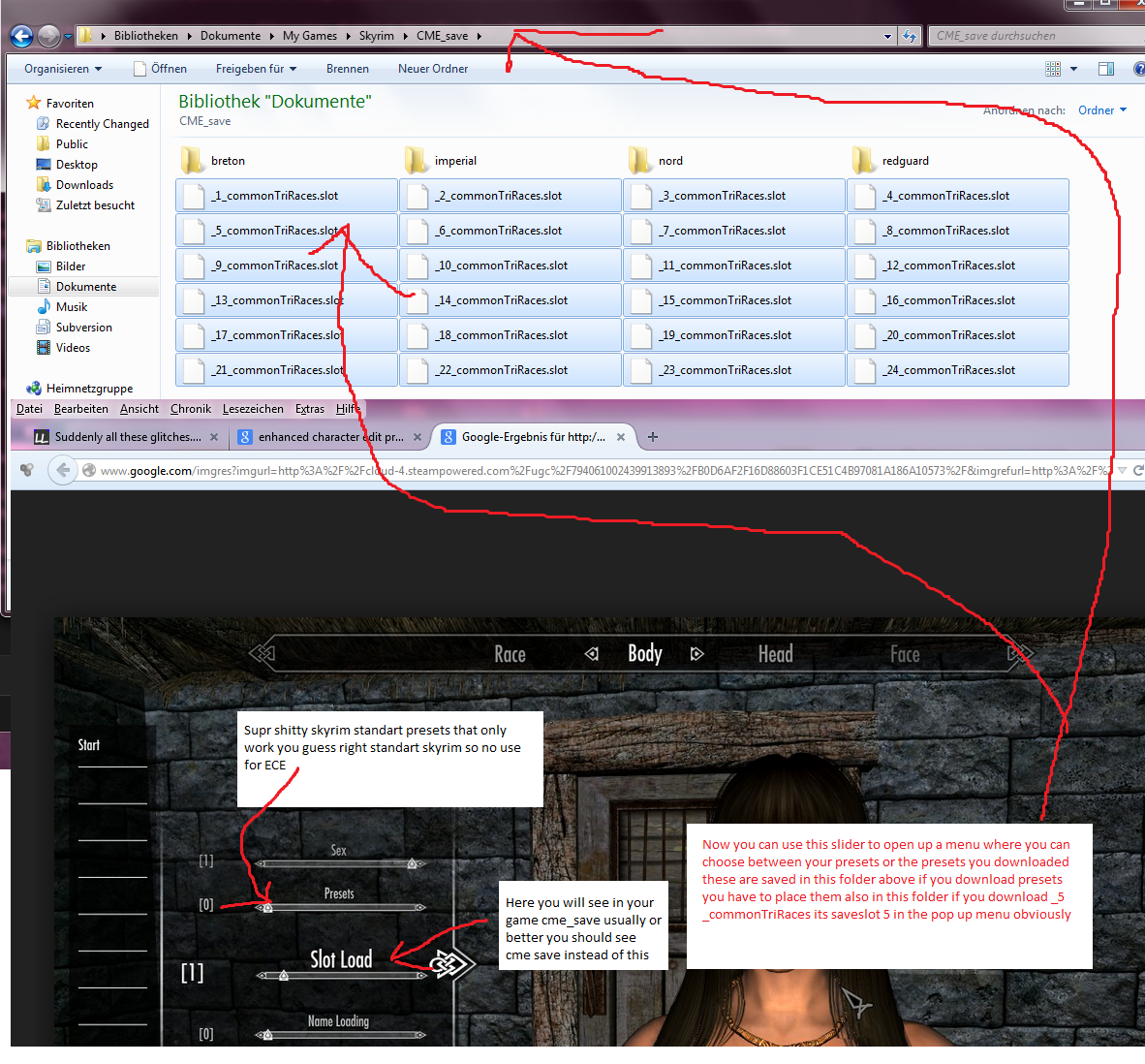Select file _1_commonTriRaces.slot
The image size is (1145, 1064).
(287, 196)
